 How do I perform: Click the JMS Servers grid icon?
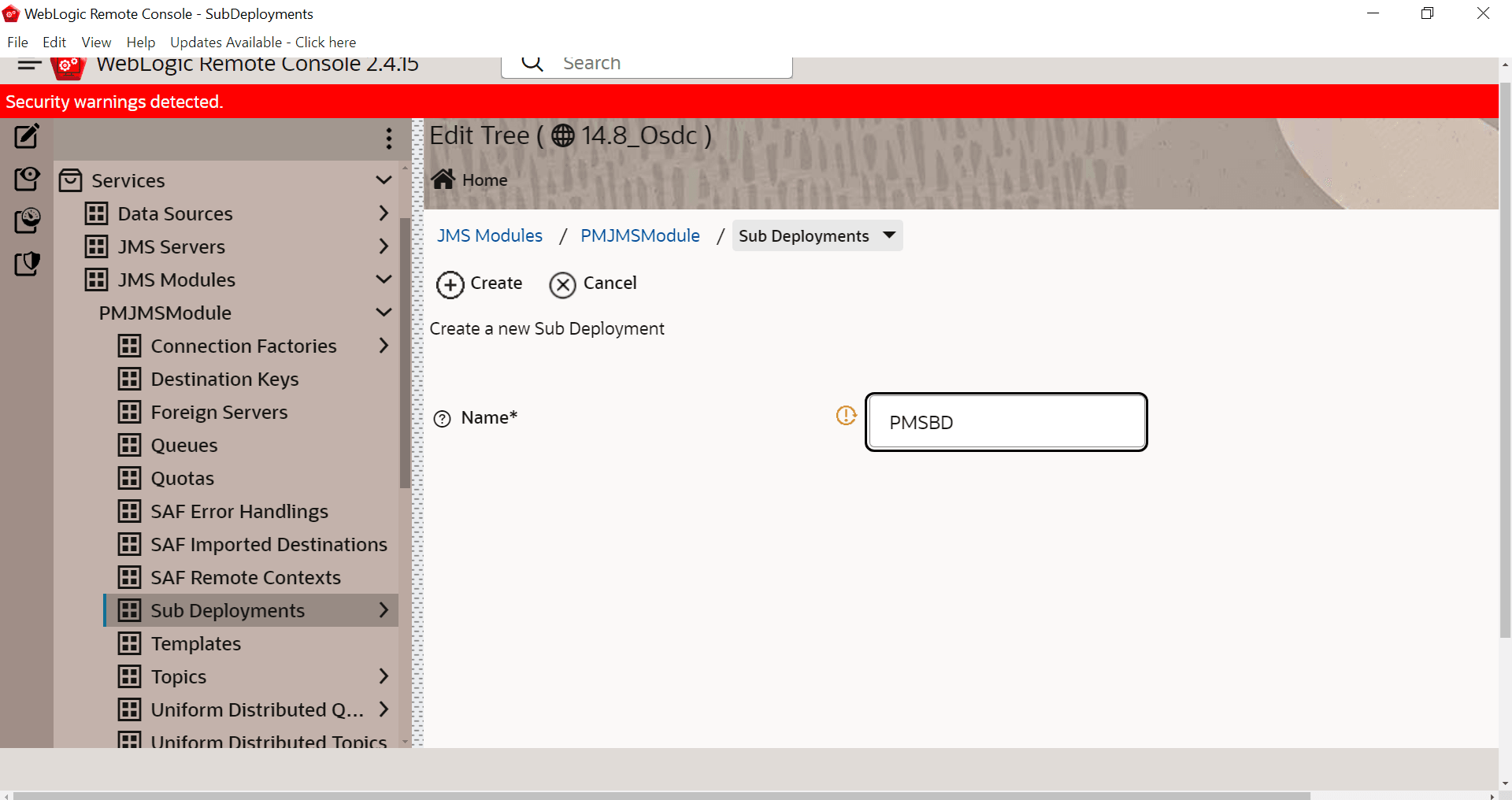[x=97, y=246]
